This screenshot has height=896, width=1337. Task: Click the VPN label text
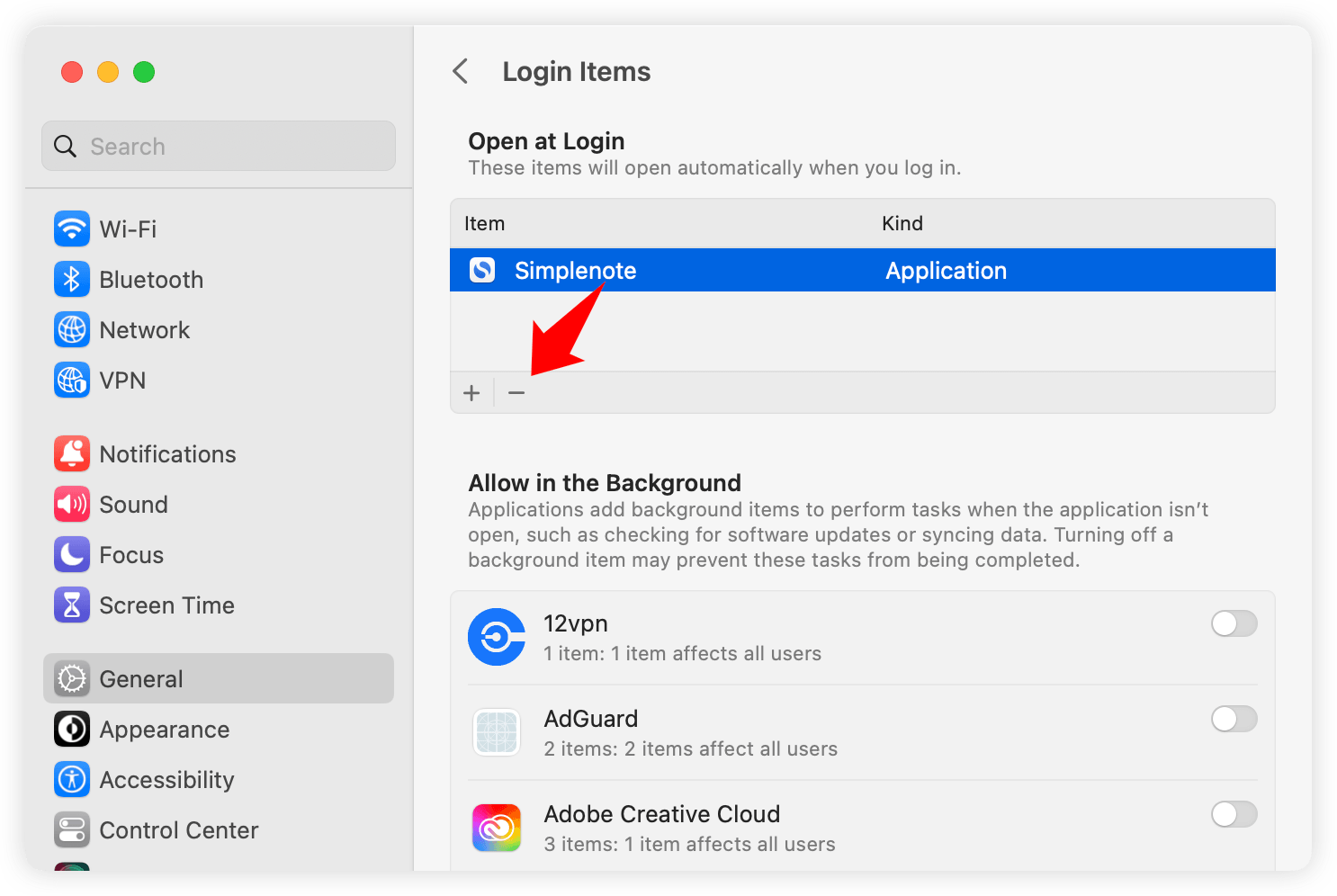[122, 381]
